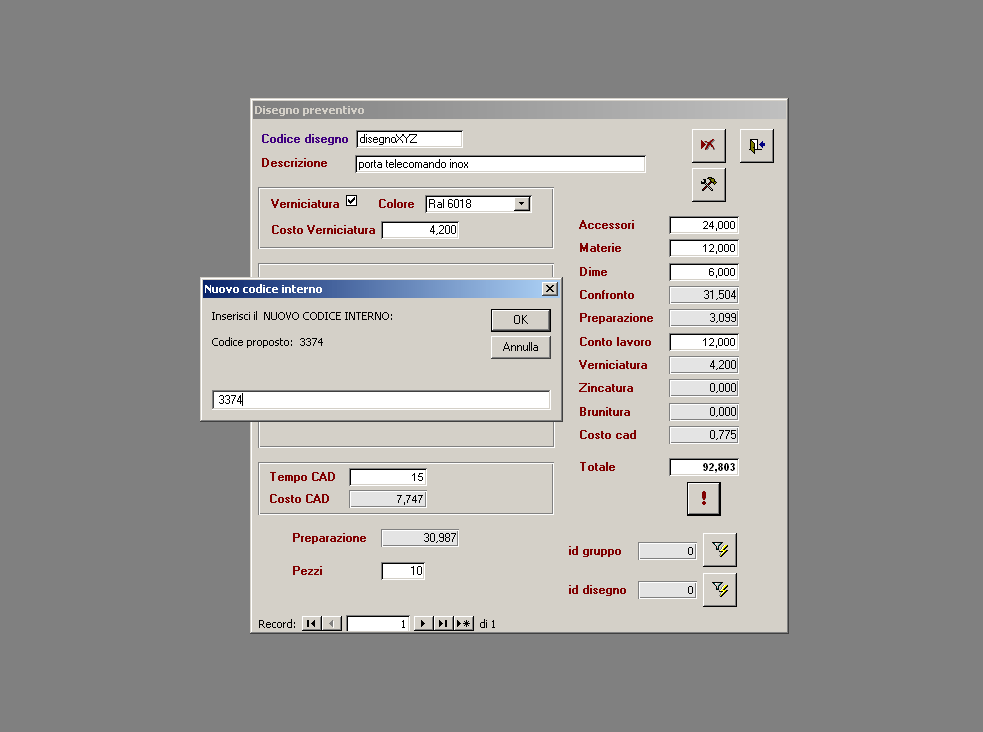Go to the next record
Viewport: 983px width, 732px height.
pyautogui.click(x=423, y=624)
